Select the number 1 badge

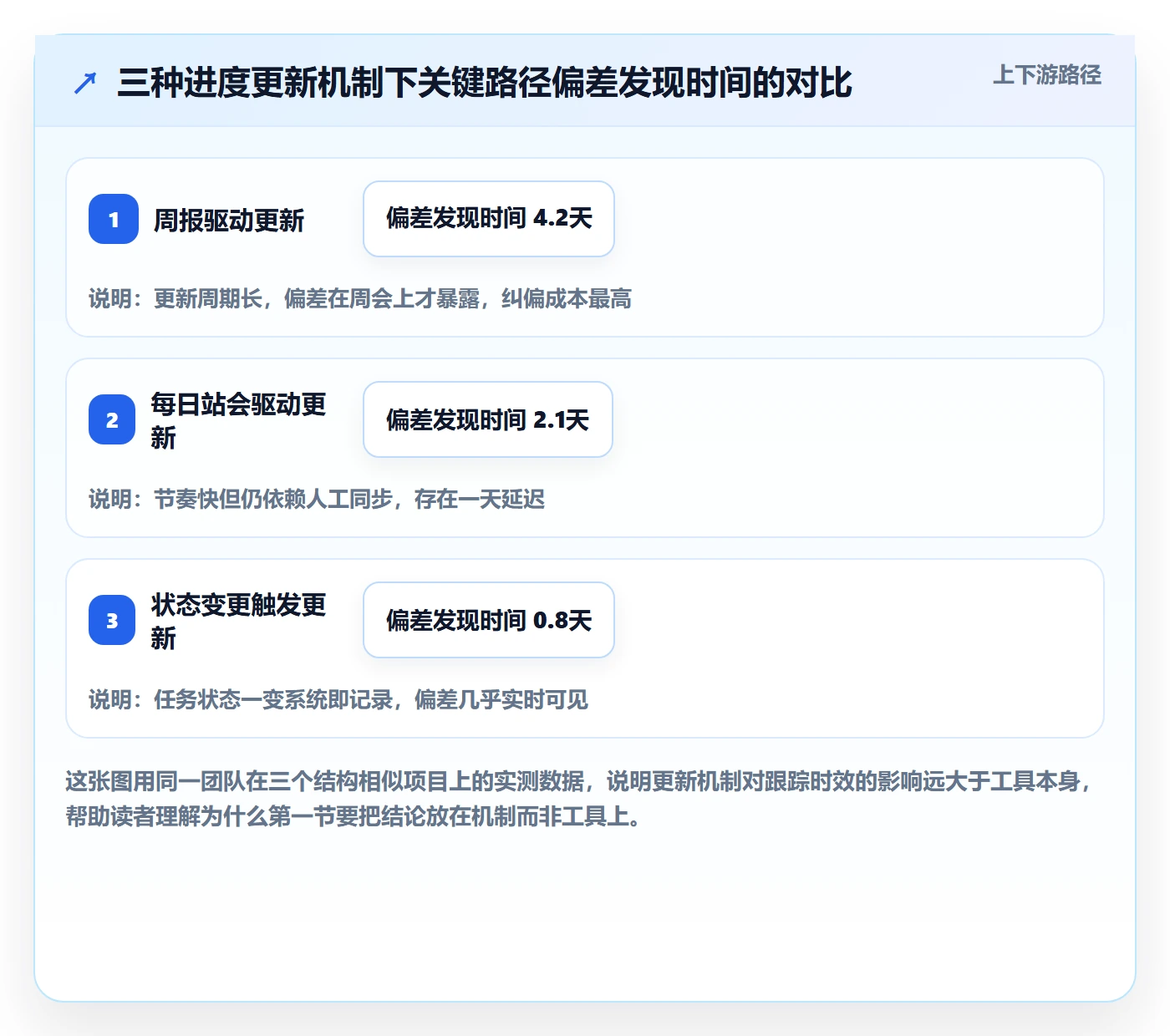tap(114, 219)
